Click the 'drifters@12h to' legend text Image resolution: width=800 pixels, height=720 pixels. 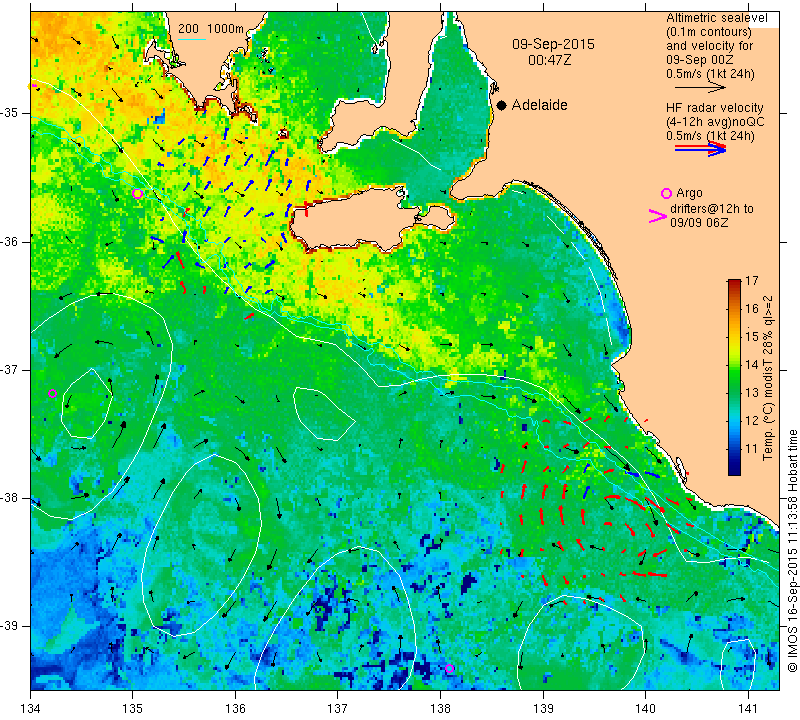click(712, 209)
